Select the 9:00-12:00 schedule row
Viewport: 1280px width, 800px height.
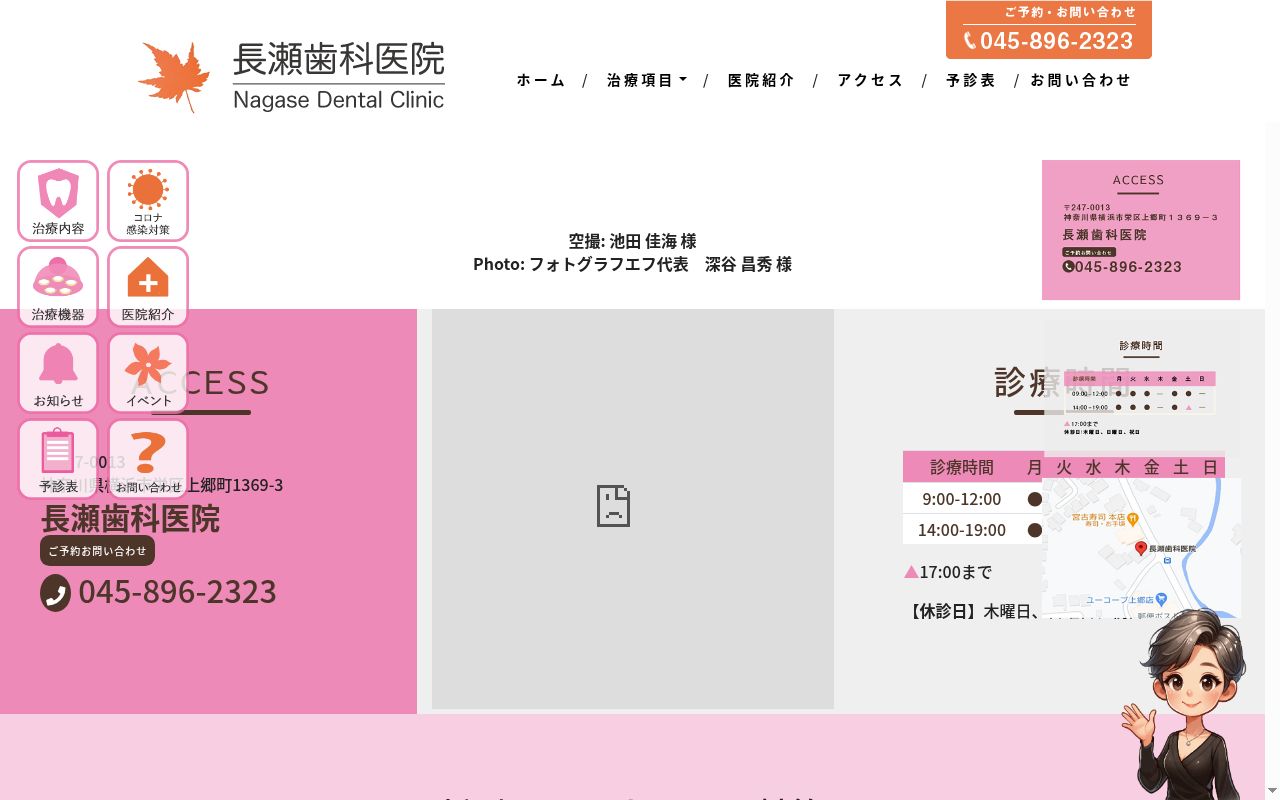pos(1063,498)
